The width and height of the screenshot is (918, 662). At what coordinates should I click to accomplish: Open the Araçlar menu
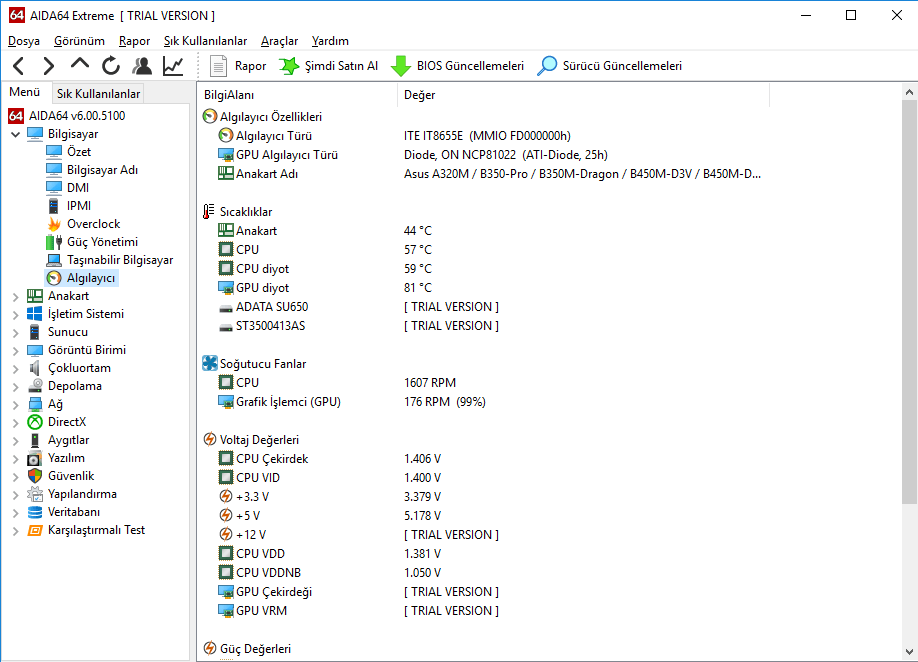point(279,41)
